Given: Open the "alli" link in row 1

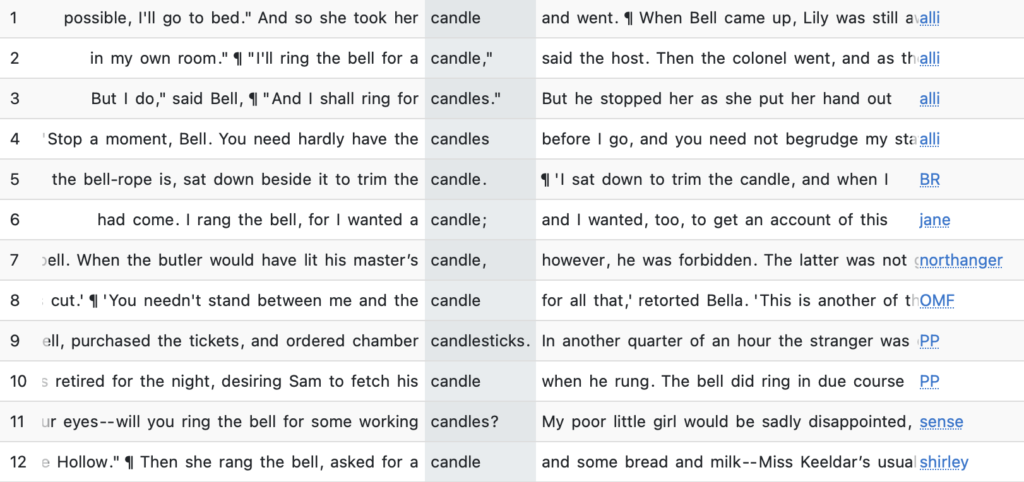Looking at the screenshot, I should click(x=929, y=18).
